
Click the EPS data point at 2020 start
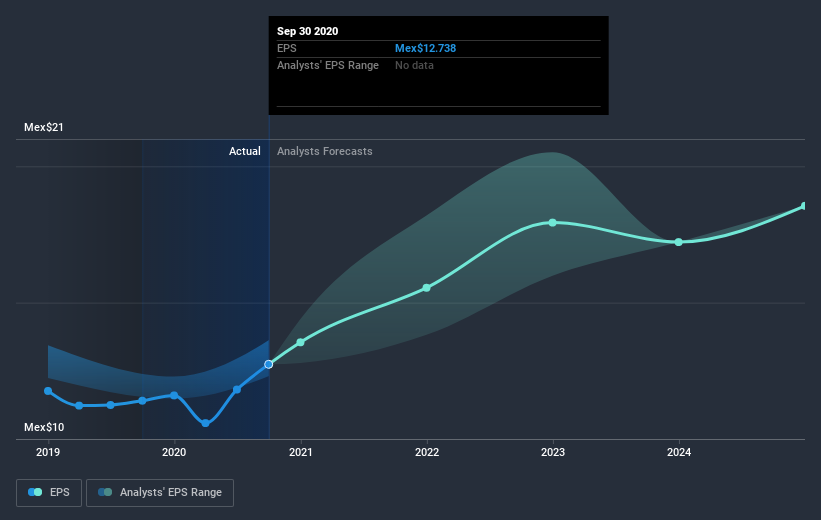pos(174,395)
